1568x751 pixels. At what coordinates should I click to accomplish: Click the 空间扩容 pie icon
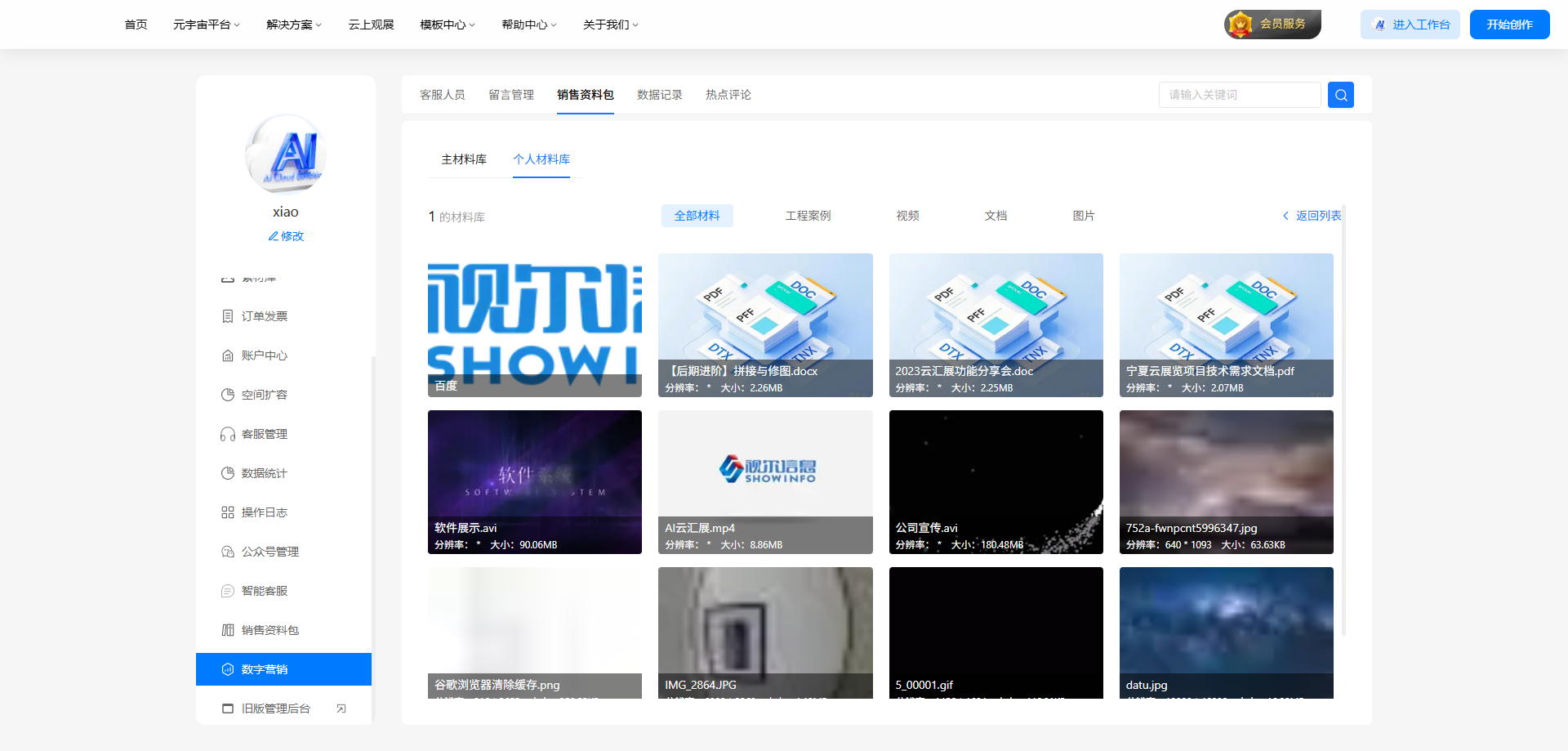pos(228,395)
